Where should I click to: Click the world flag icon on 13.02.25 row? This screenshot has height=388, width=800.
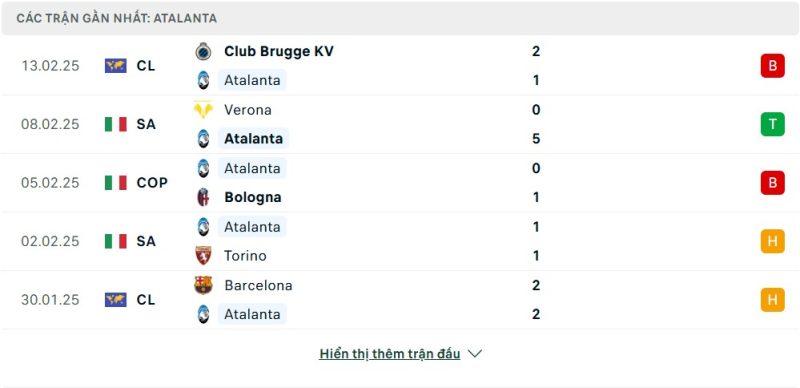tap(116, 66)
